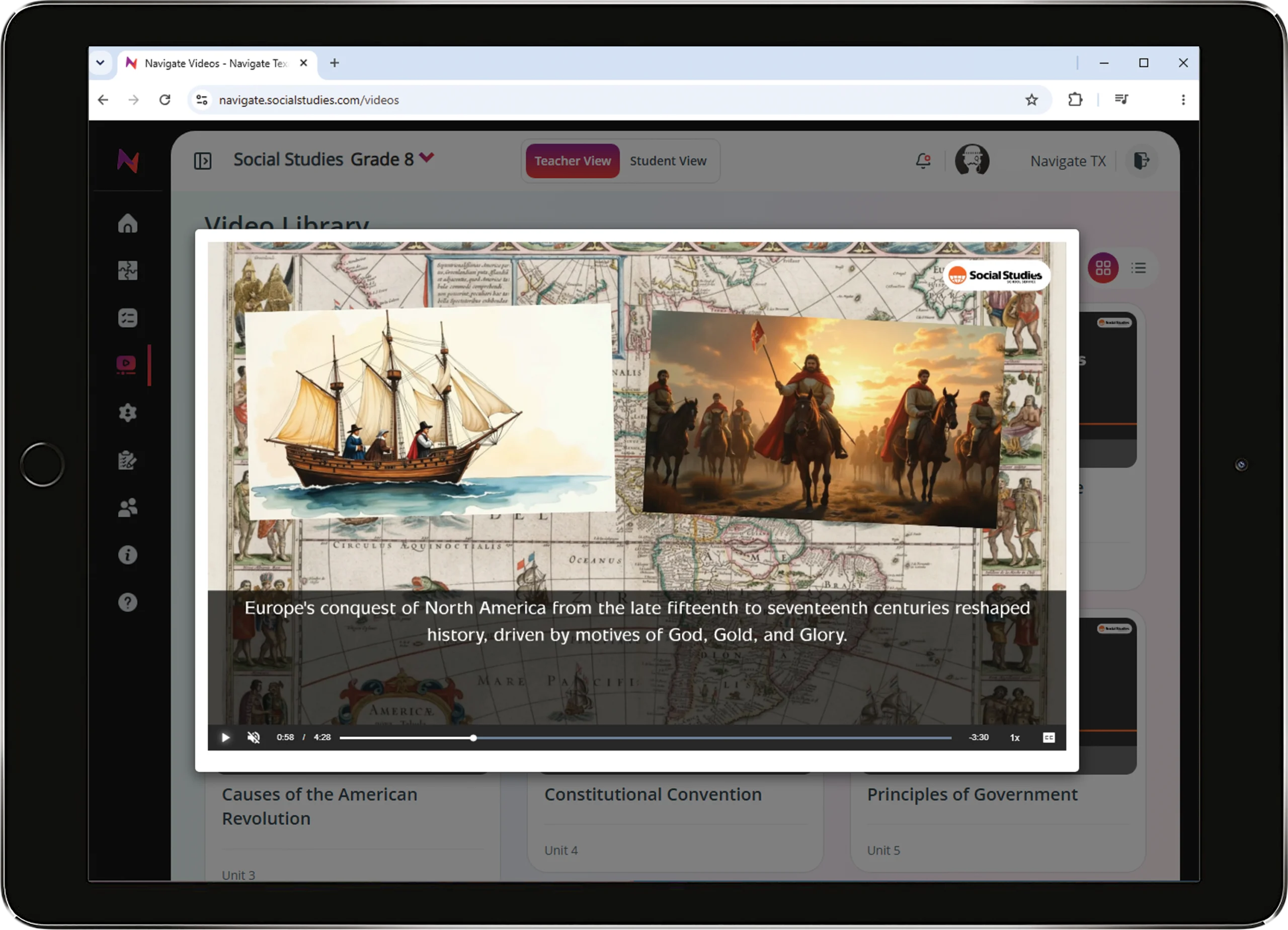1288x930 pixels.
Task: Click the Social Studies logo badge in the video
Action: [x=996, y=276]
